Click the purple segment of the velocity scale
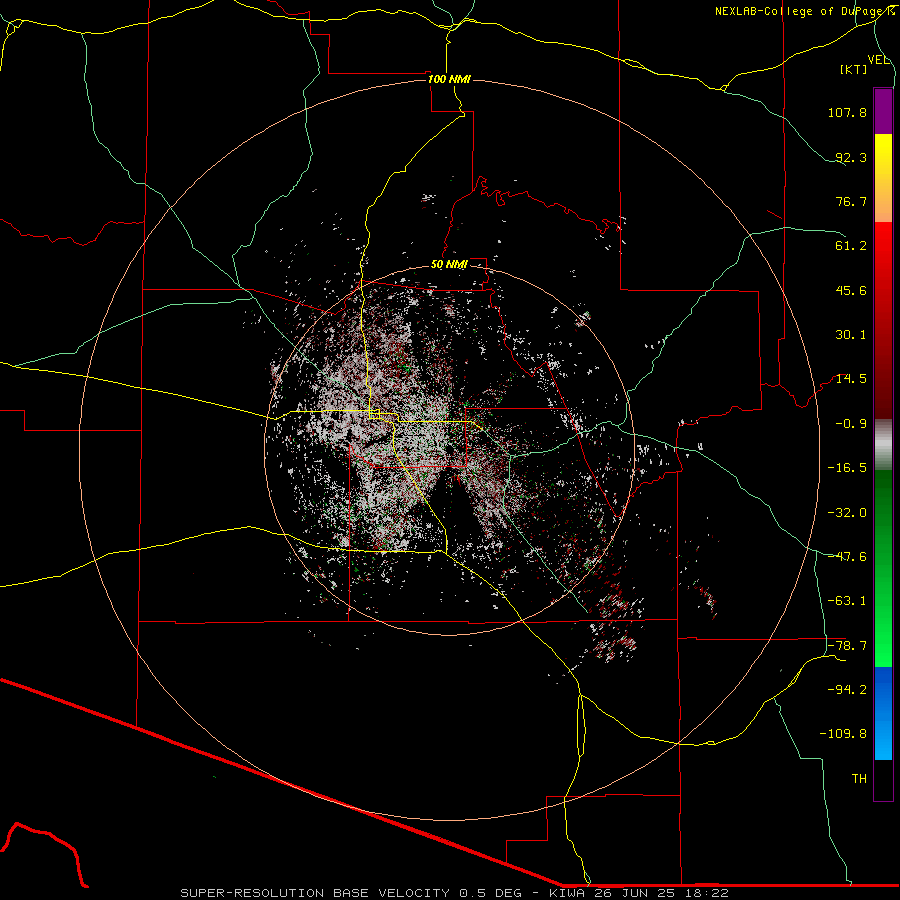Viewport: 900px width, 900px height. pos(883,111)
